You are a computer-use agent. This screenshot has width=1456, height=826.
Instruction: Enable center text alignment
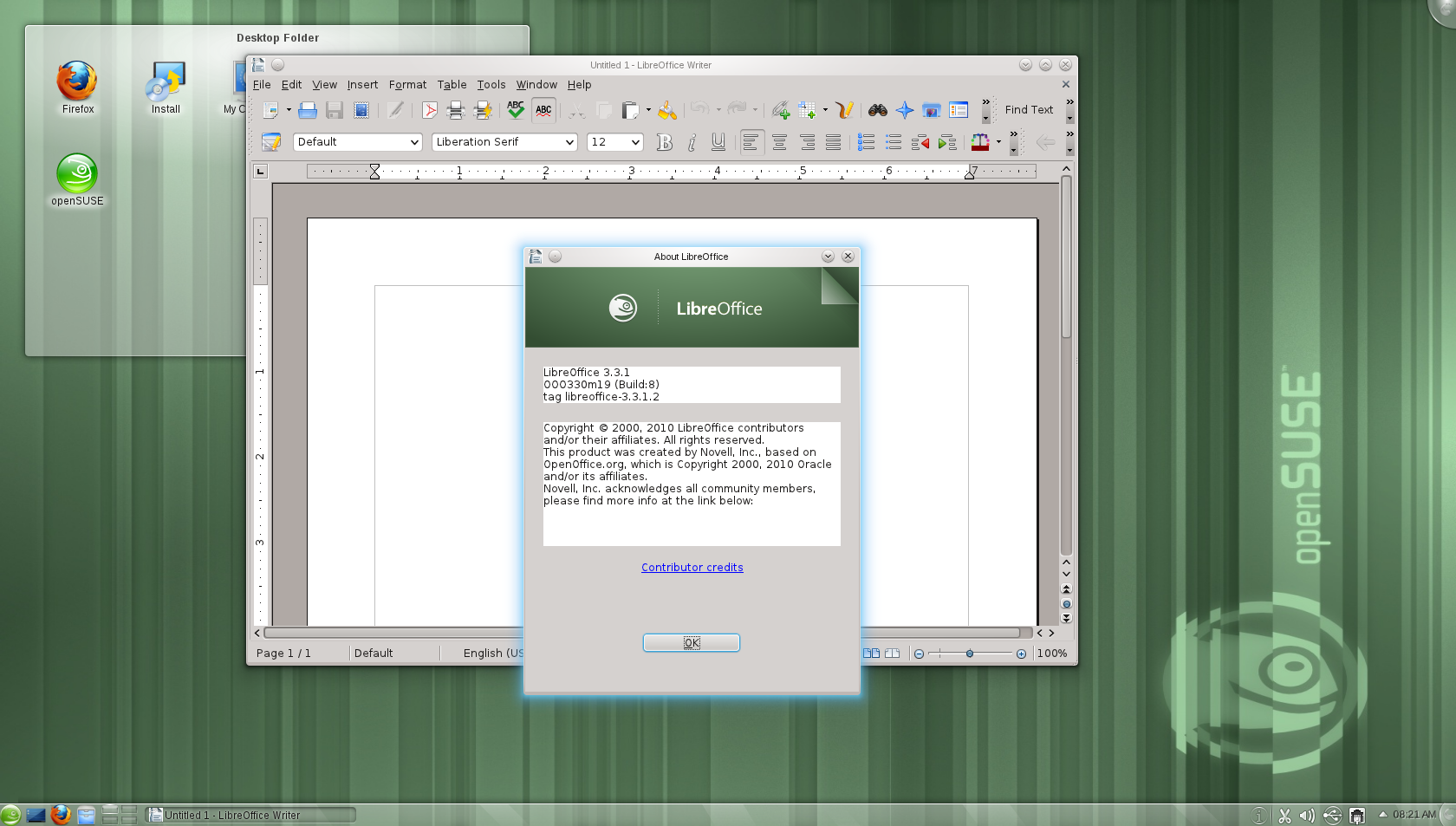(779, 142)
